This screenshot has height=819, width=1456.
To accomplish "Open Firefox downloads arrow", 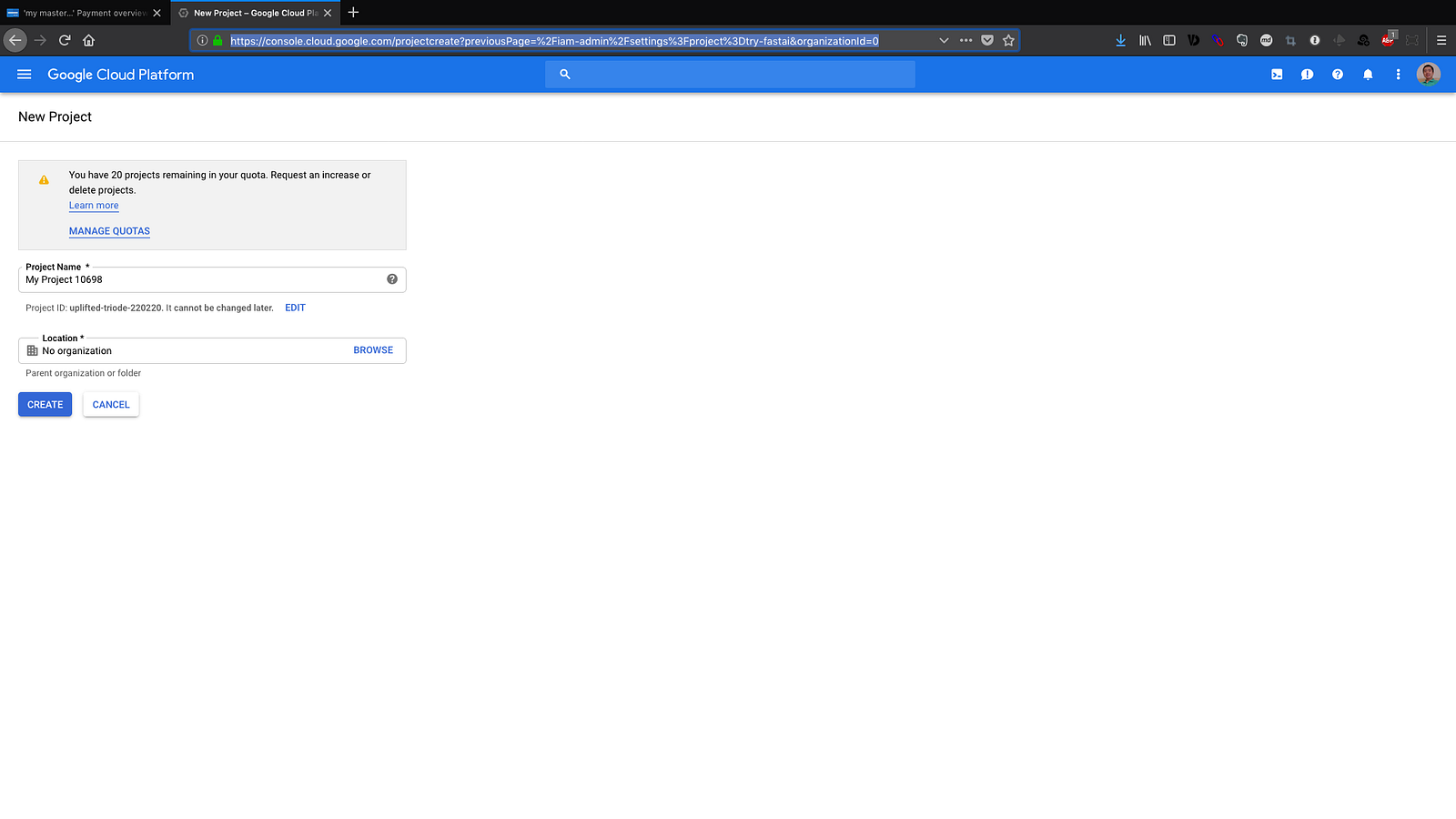I will pyautogui.click(x=1120, y=40).
